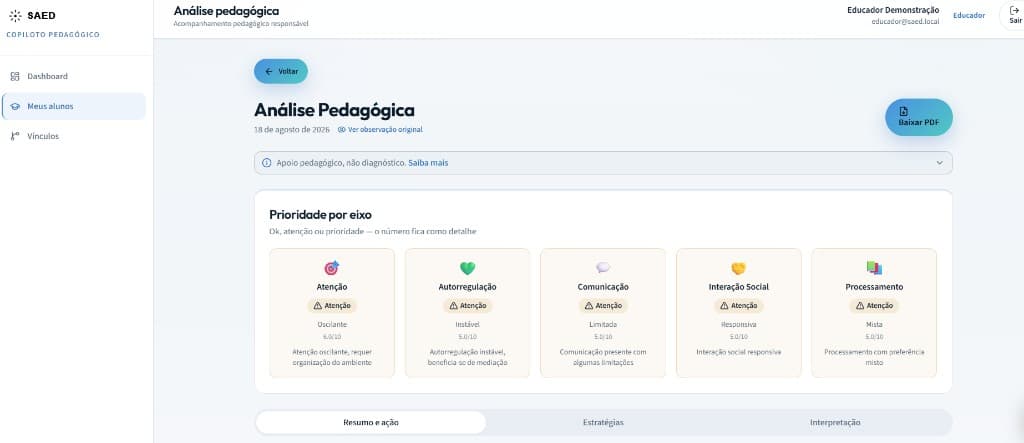Screen dimensions: 1024x443
Task: Click the COPILOTO PEDAGÓGICO subtitle
Action: click(x=53, y=35)
